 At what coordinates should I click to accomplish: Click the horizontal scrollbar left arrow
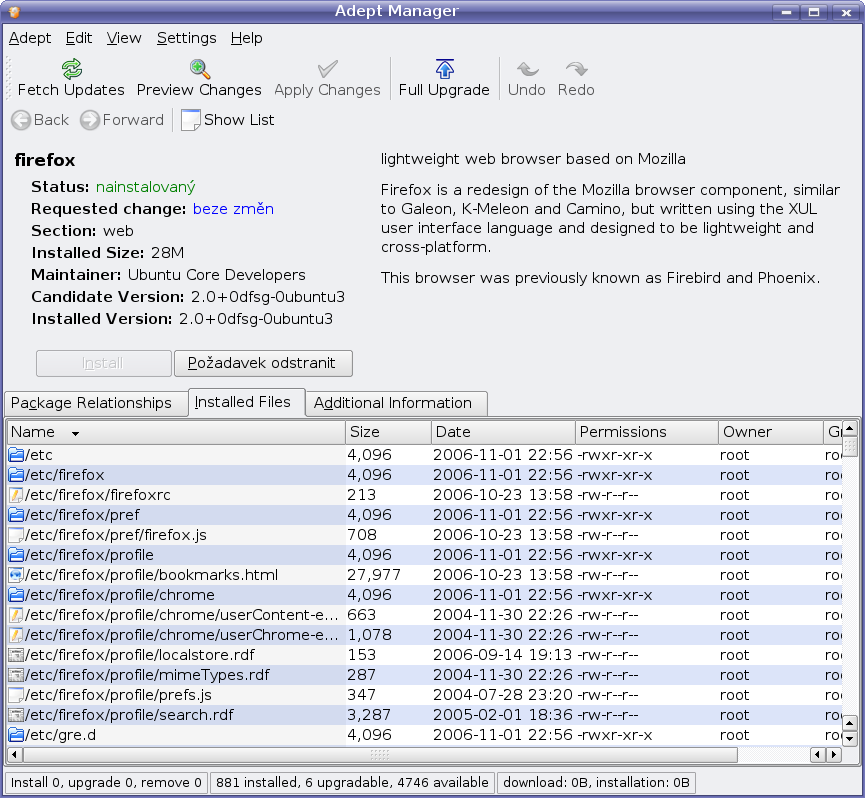point(15,754)
